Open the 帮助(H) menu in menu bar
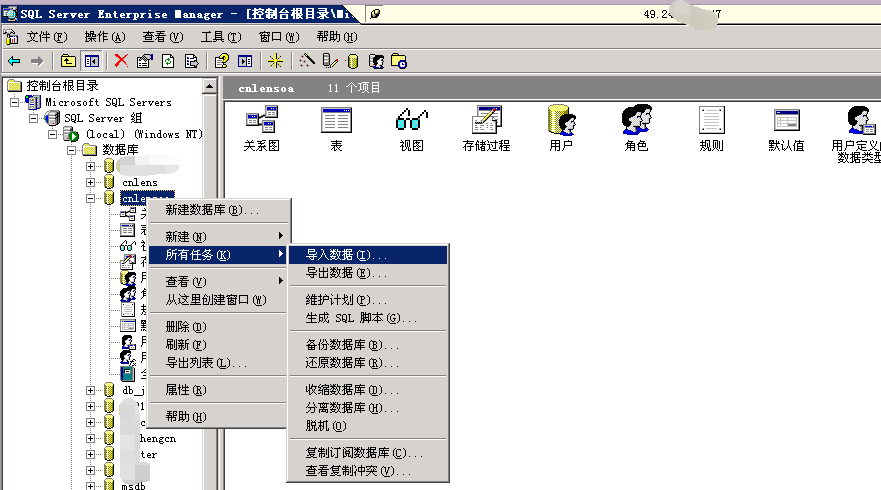Viewport: 881px width, 490px height. point(337,37)
